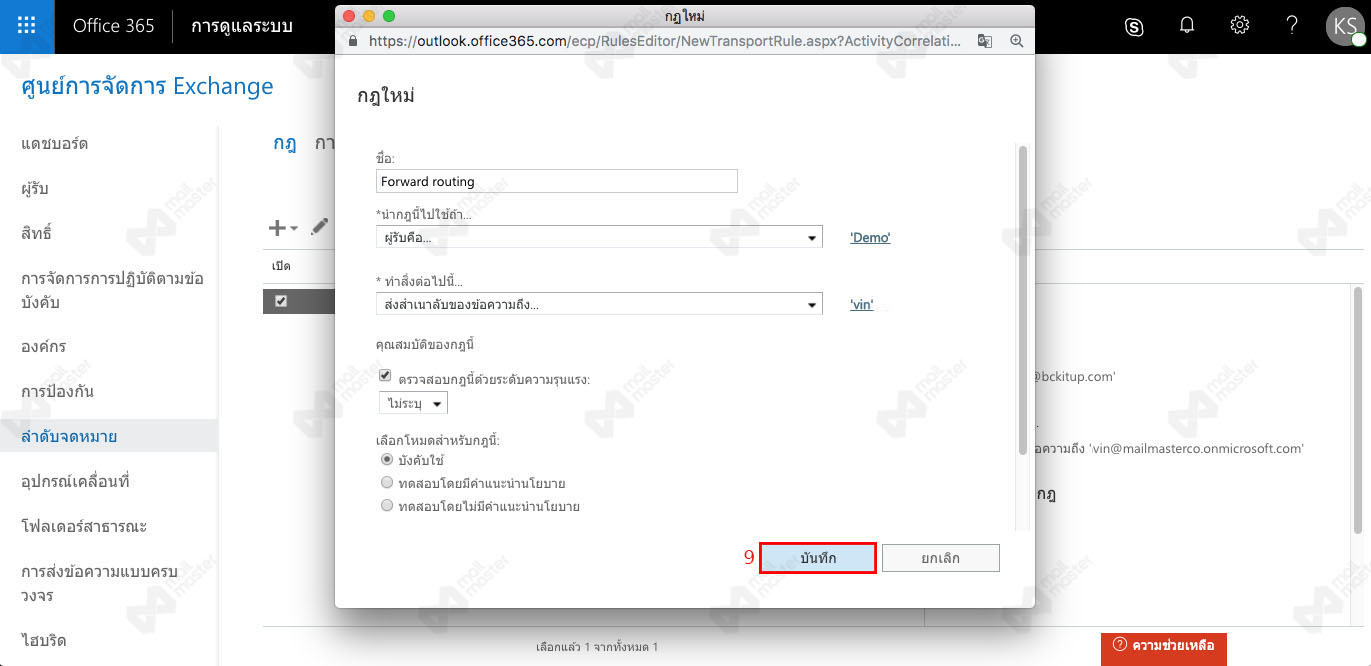Click the Office 365 header link
This screenshot has height=666, width=1371.
click(114, 26)
